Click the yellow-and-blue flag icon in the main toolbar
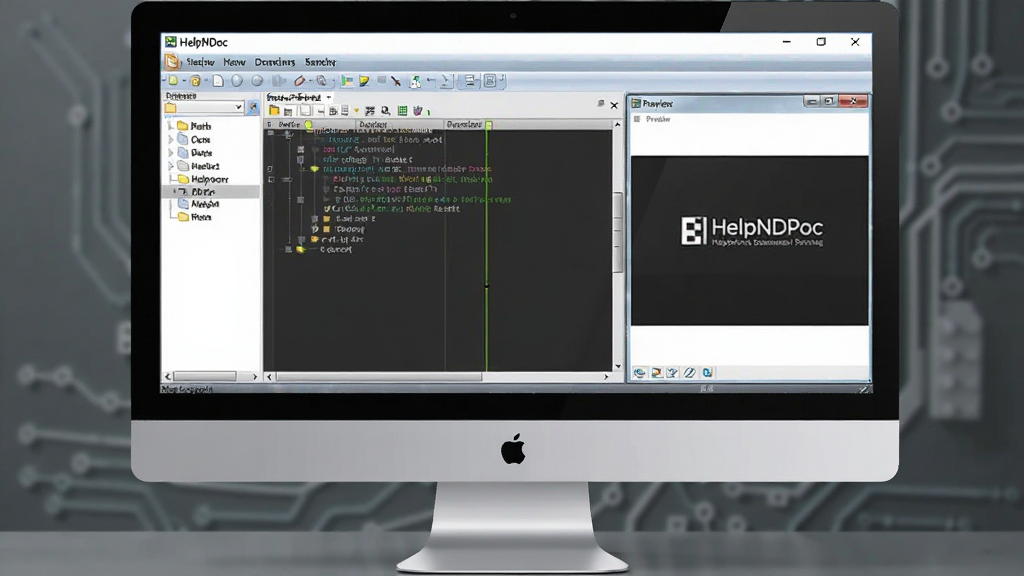 tap(364, 81)
